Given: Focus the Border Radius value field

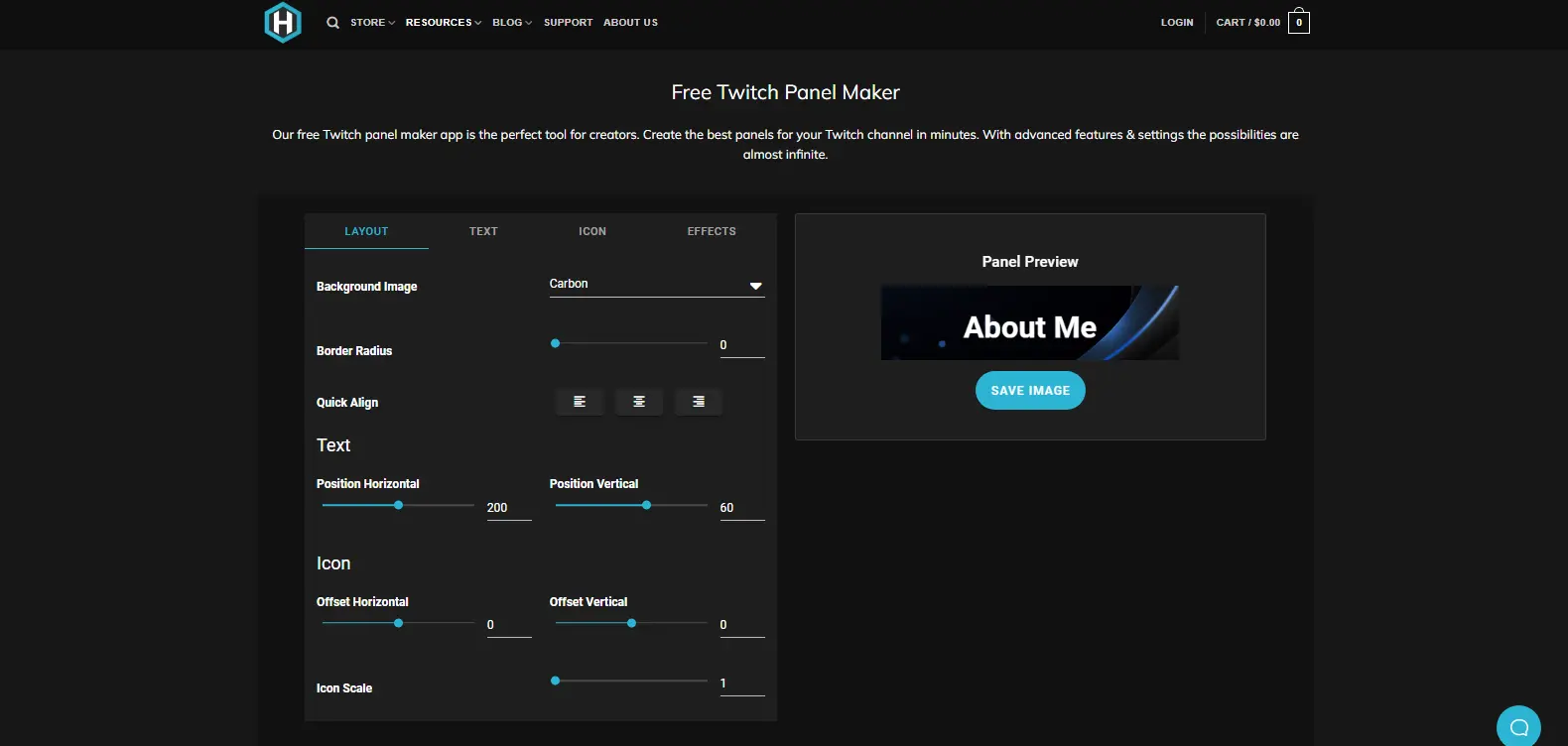Looking at the screenshot, I should click(x=742, y=345).
